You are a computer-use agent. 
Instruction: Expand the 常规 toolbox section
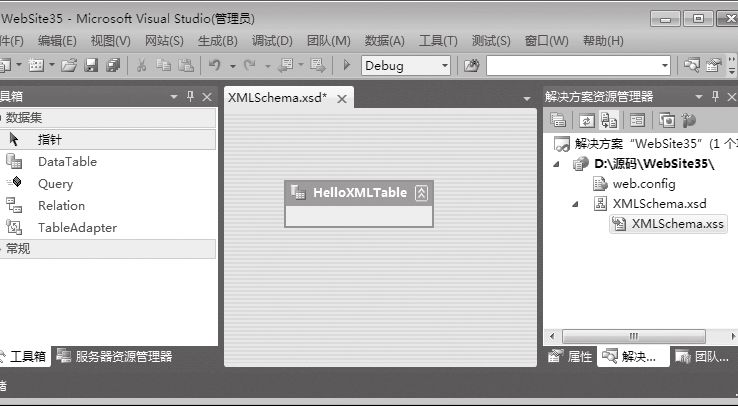pos(108,249)
